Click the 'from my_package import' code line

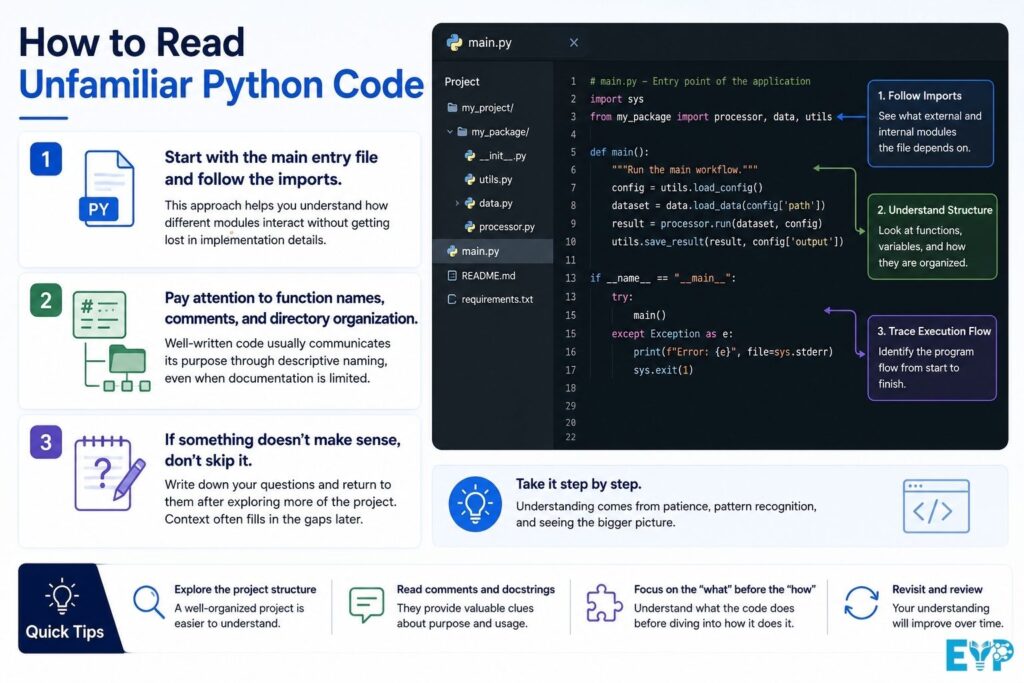point(711,117)
